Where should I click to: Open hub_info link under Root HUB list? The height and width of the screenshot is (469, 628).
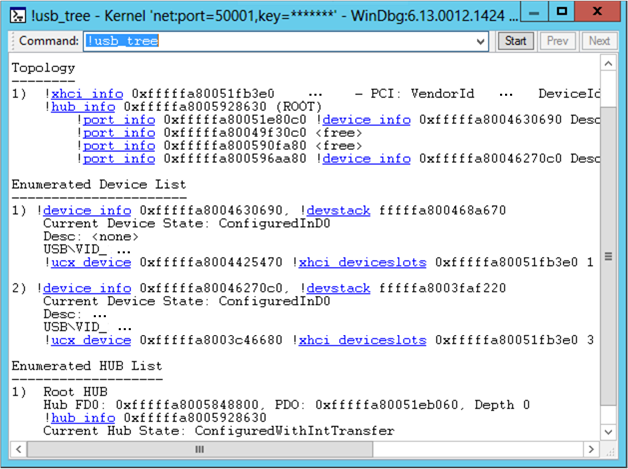(83, 418)
